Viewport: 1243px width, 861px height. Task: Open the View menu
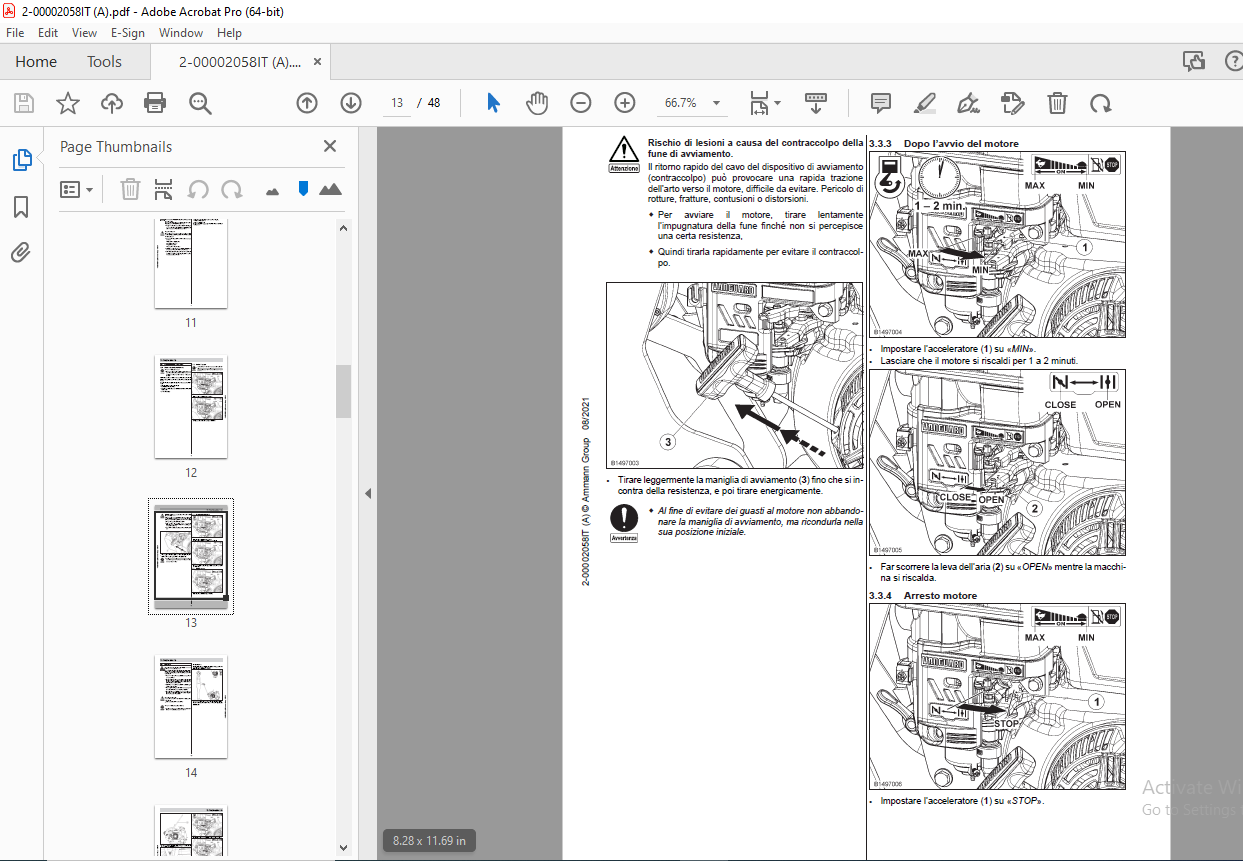point(84,32)
